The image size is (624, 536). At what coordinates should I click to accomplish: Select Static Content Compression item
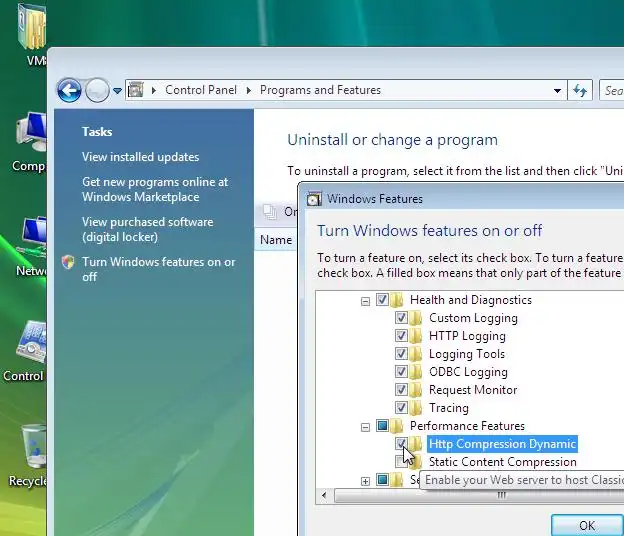[503, 462]
